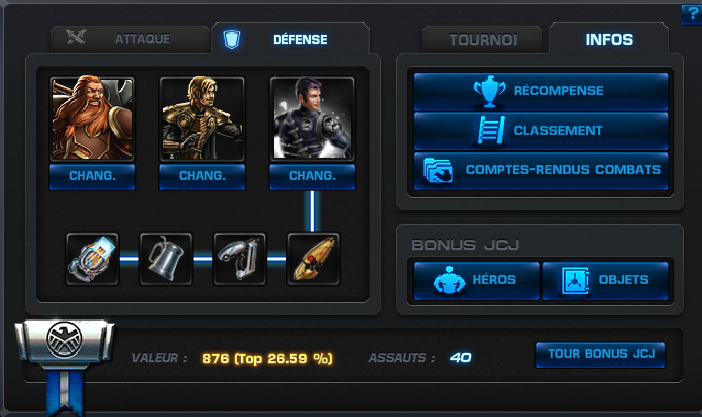Open the Infos tab
The image size is (702, 417).
(609, 39)
